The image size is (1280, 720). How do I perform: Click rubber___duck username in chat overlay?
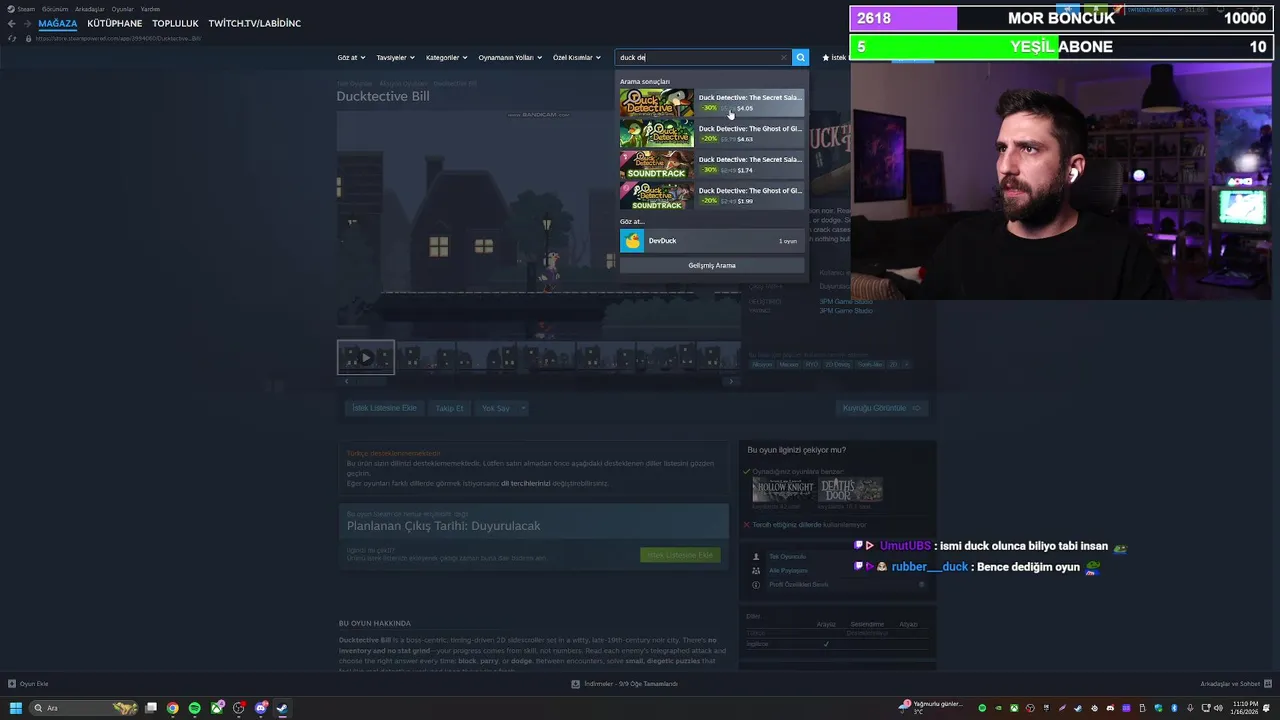930,567
